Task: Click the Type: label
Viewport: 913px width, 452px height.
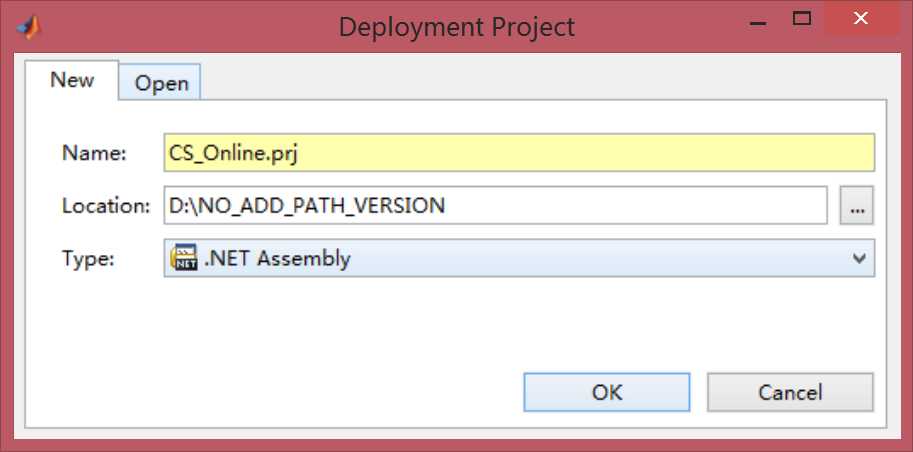Action: point(89,259)
